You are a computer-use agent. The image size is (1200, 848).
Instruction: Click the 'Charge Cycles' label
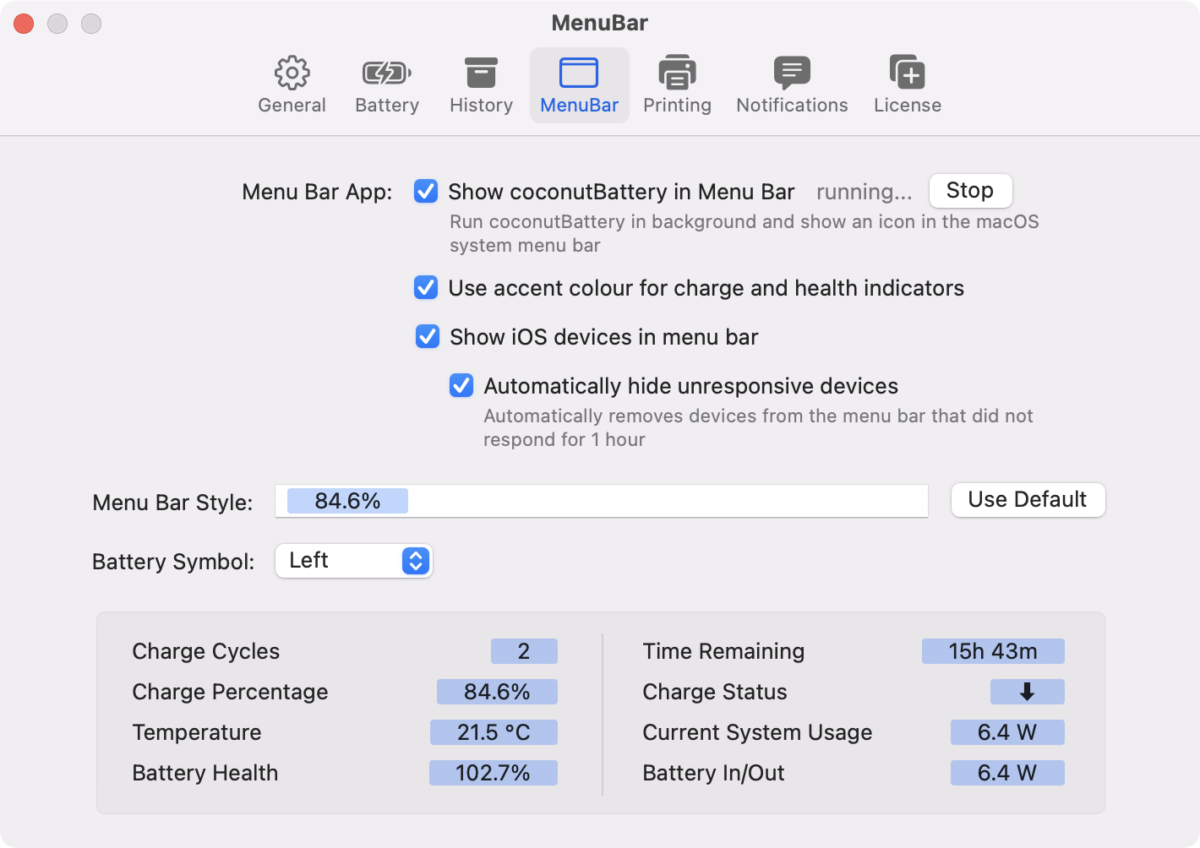pos(206,651)
